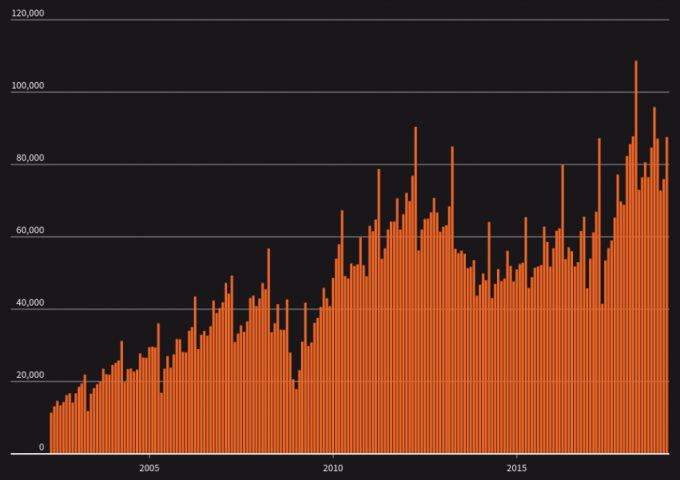Click the 120,000 y-axis label
The width and height of the screenshot is (680, 480).
click(x=28, y=21)
